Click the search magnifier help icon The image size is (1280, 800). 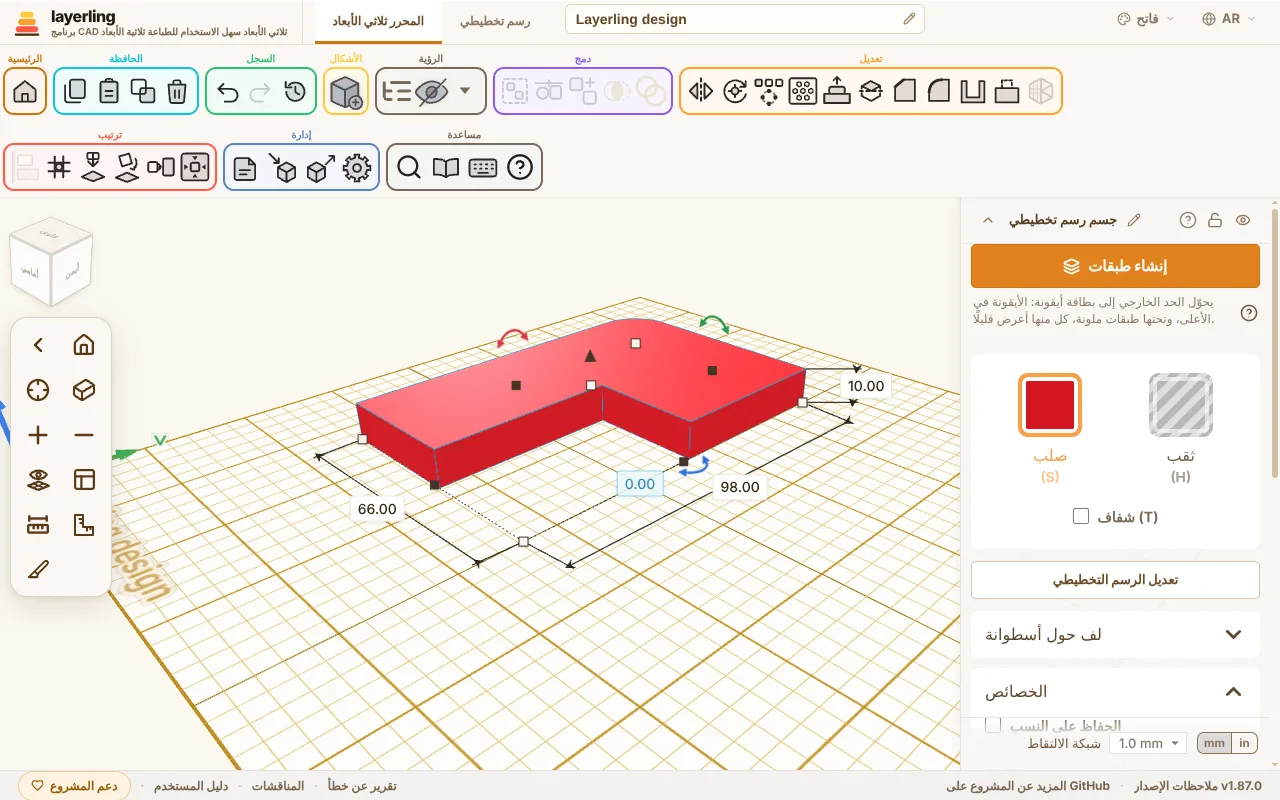pyautogui.click(x=408, y=167)
